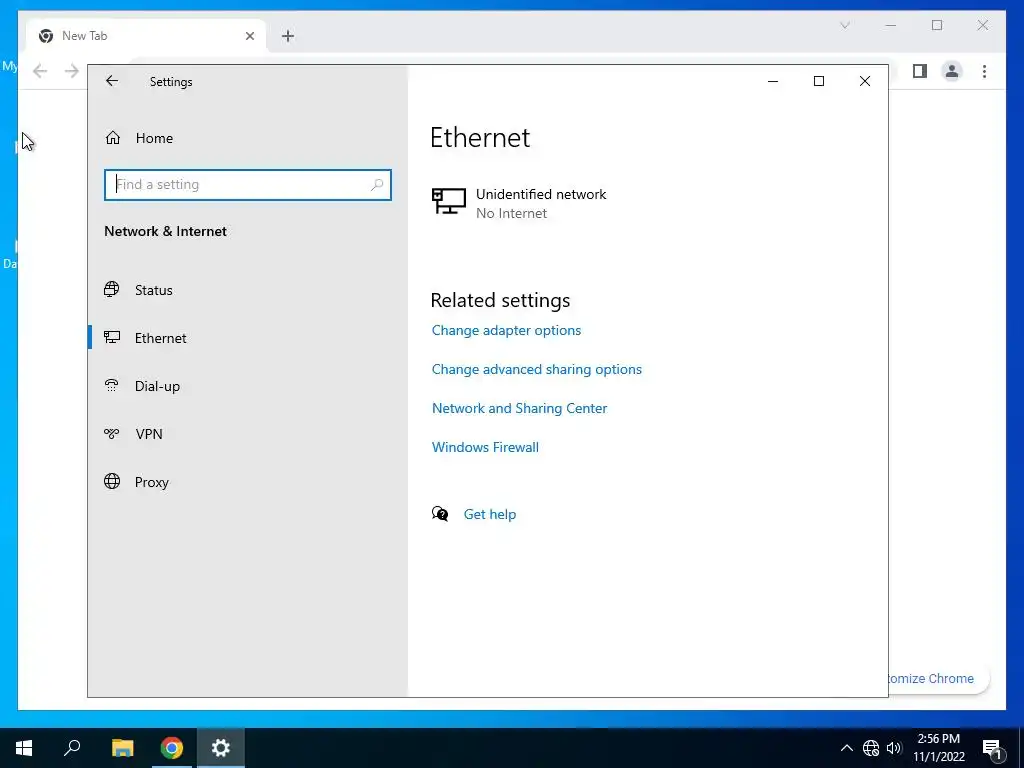Show hidden system tray icons
Viewport: 1024px width, 768px height.
(x=846, y=748)
